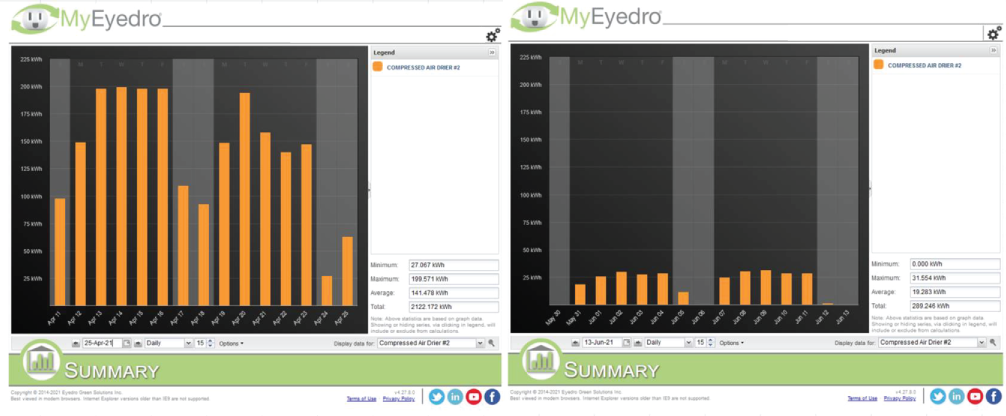Open Twitter link in right window footer
This screenshot has height=416, width=1006.
point(937,397)
